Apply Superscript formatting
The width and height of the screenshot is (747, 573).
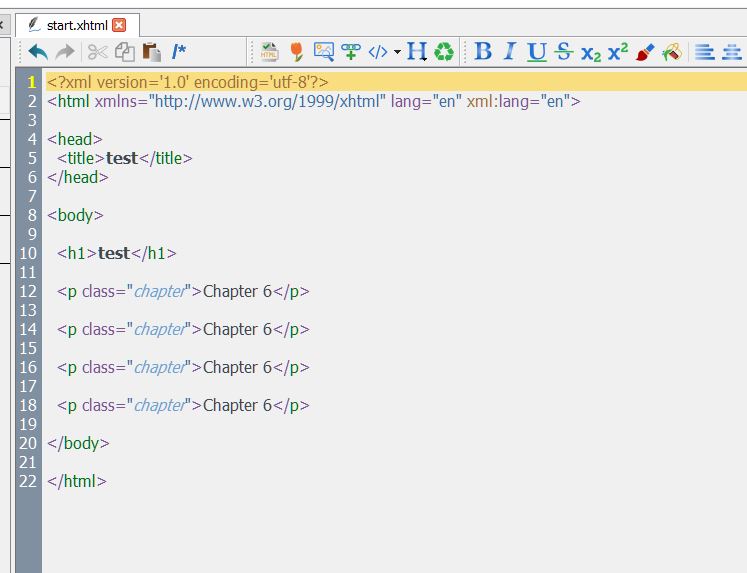[x=618, y=51]
